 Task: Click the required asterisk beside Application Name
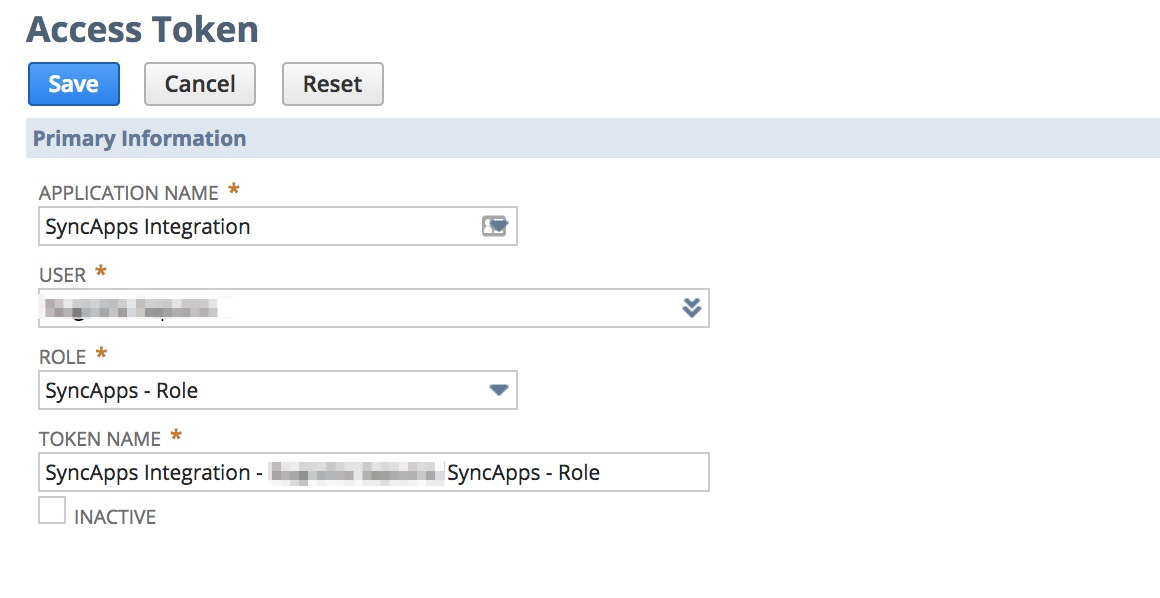[234, 190]
